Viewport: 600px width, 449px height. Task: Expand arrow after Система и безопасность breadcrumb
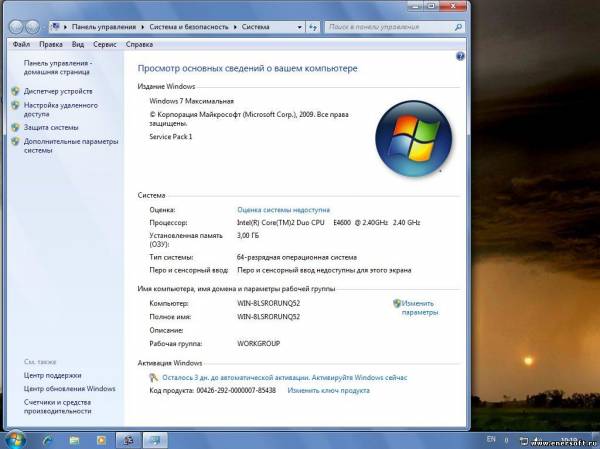click(235, 27)
